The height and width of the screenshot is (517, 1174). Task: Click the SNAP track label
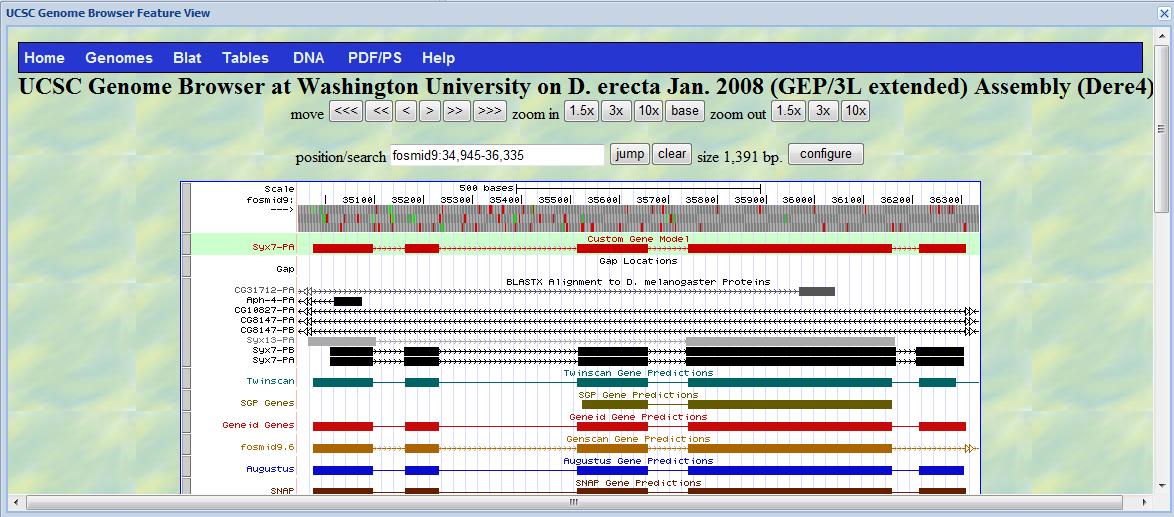(x=283, y=491)
